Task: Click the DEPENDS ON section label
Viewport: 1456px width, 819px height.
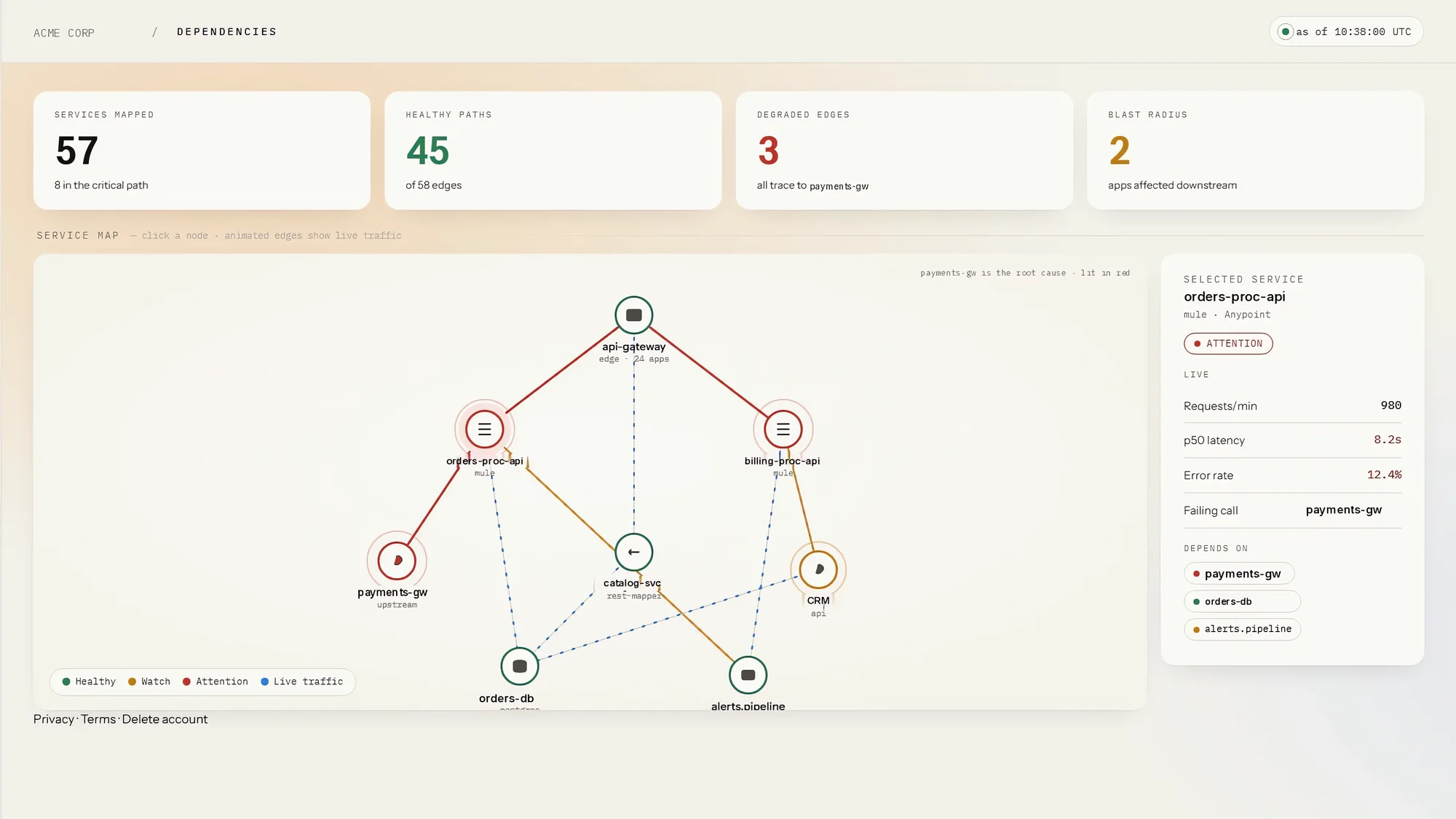Action: pyautogui.click(x=1215, y=548)
